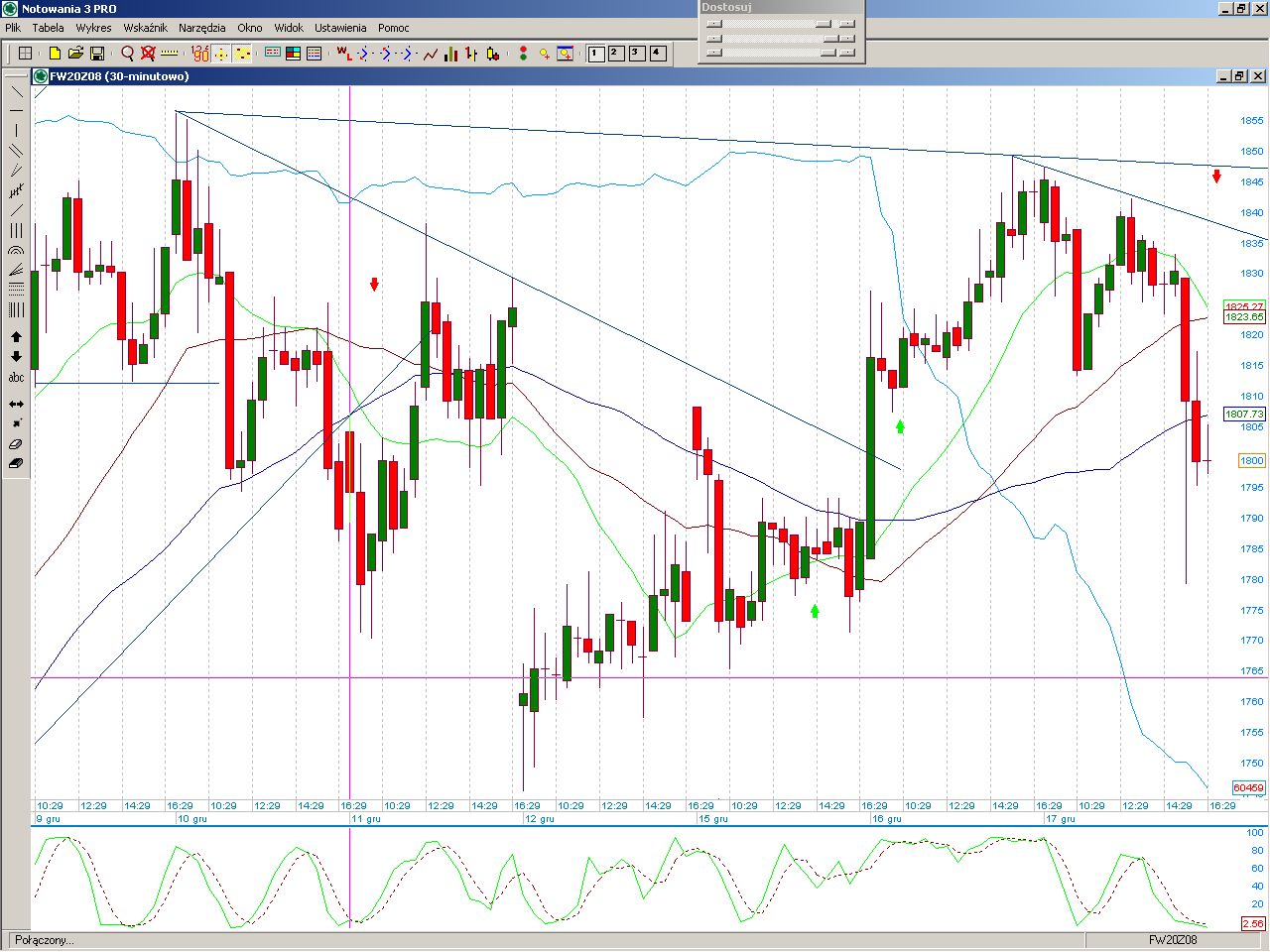Screen dimensions: 1270x952
Task: Click the 60459 value label on the axis
Action: coord(1248,787)
